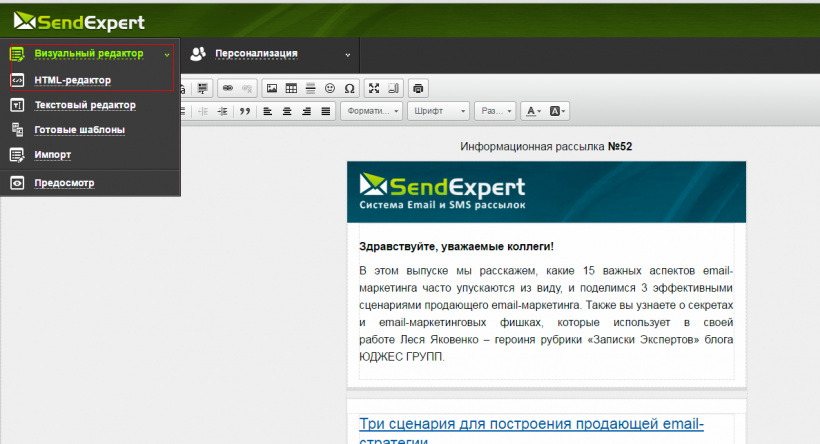Print the message using printer icon
The image size is (820, 444).
(418, 88)
